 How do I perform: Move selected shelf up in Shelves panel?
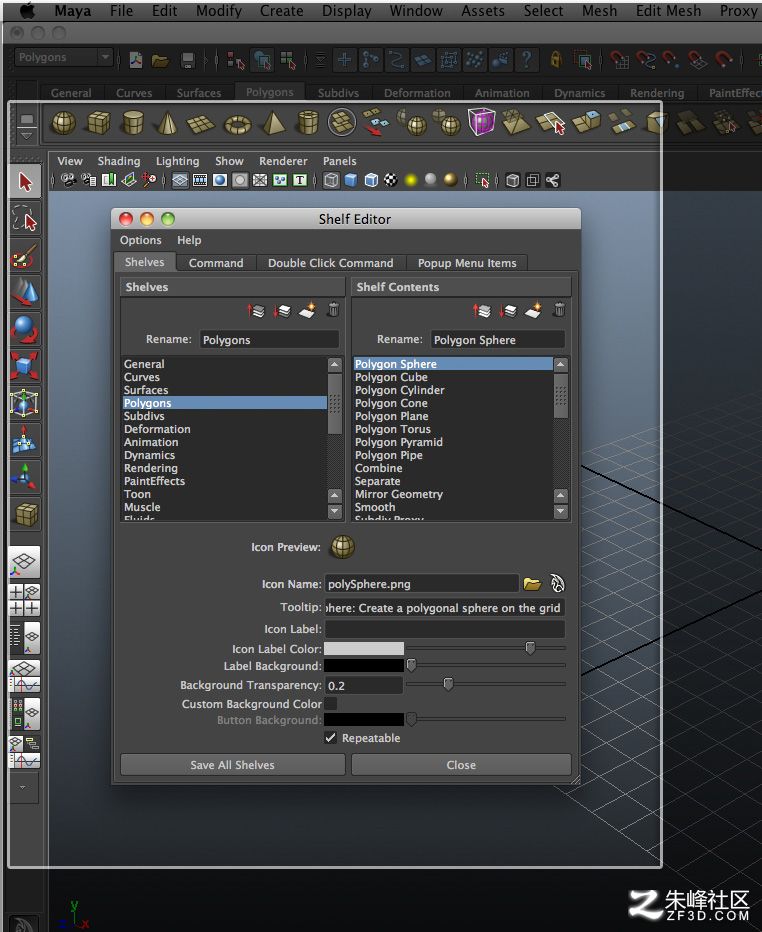256,310
